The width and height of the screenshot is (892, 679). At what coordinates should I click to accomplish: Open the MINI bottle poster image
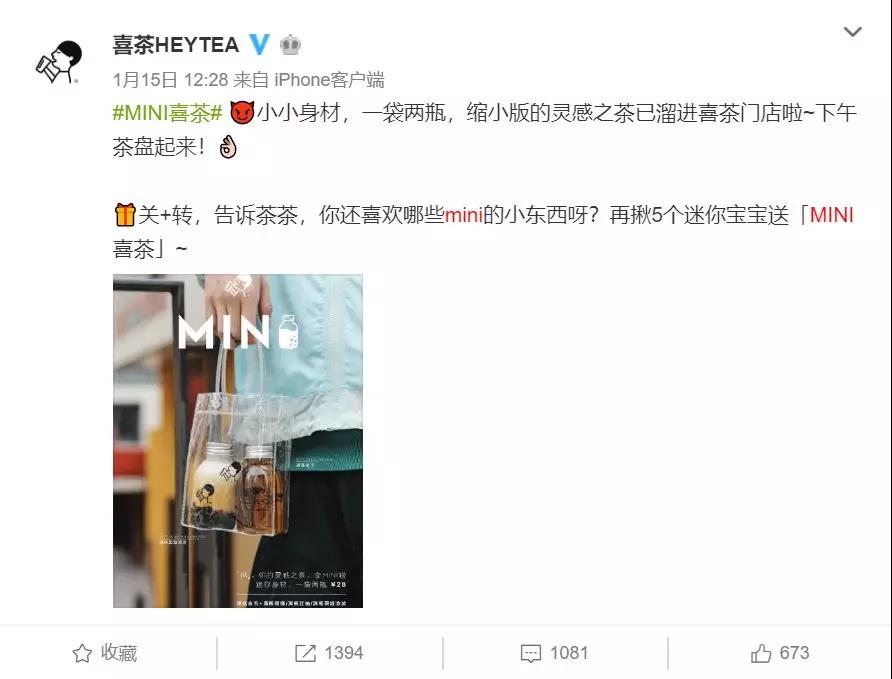pyautogui.click(x=238, y=441)
